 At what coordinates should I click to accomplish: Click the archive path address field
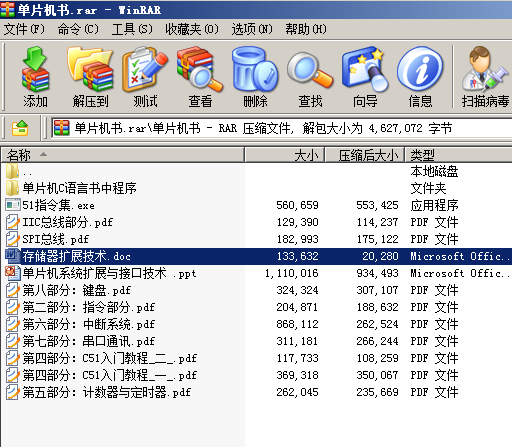[x=282, y=128]
